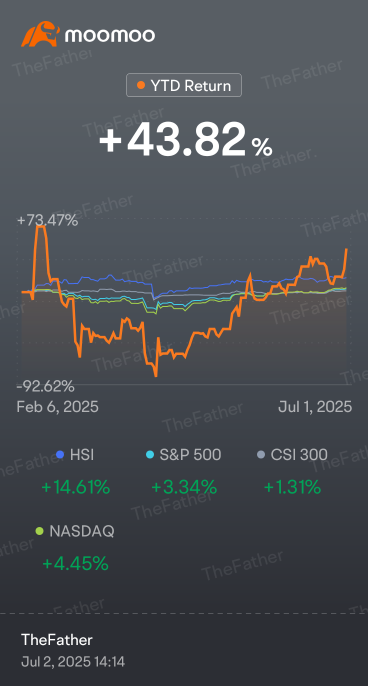
Task: Toggle the gray CSI 300 legend dot
Action: [261, 455]
